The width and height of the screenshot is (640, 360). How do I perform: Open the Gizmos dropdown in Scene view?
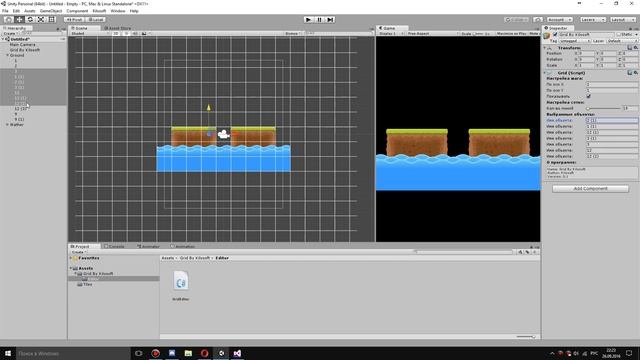[x=293, y=33]
